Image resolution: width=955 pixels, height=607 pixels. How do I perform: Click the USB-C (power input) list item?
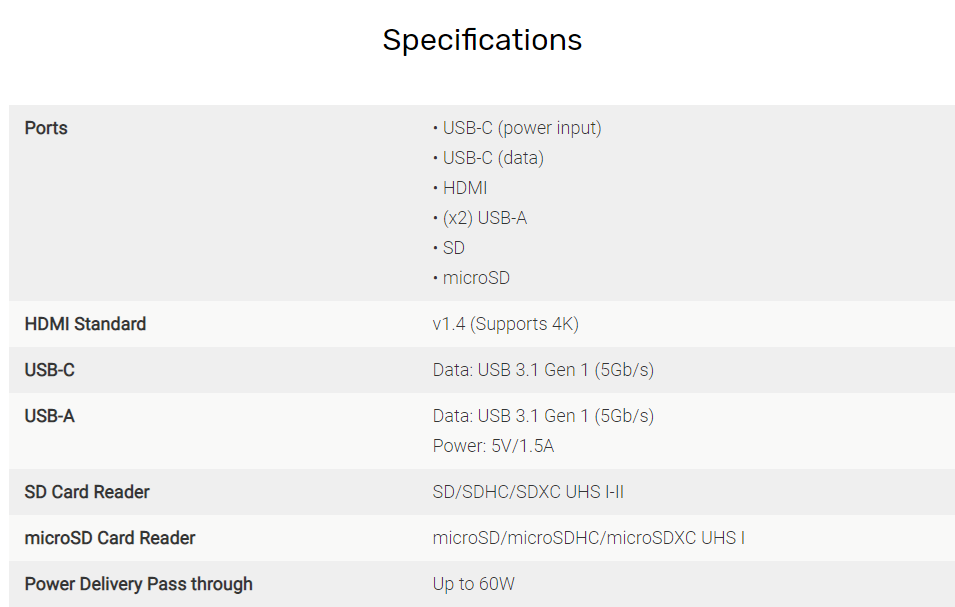pos(522,128)
